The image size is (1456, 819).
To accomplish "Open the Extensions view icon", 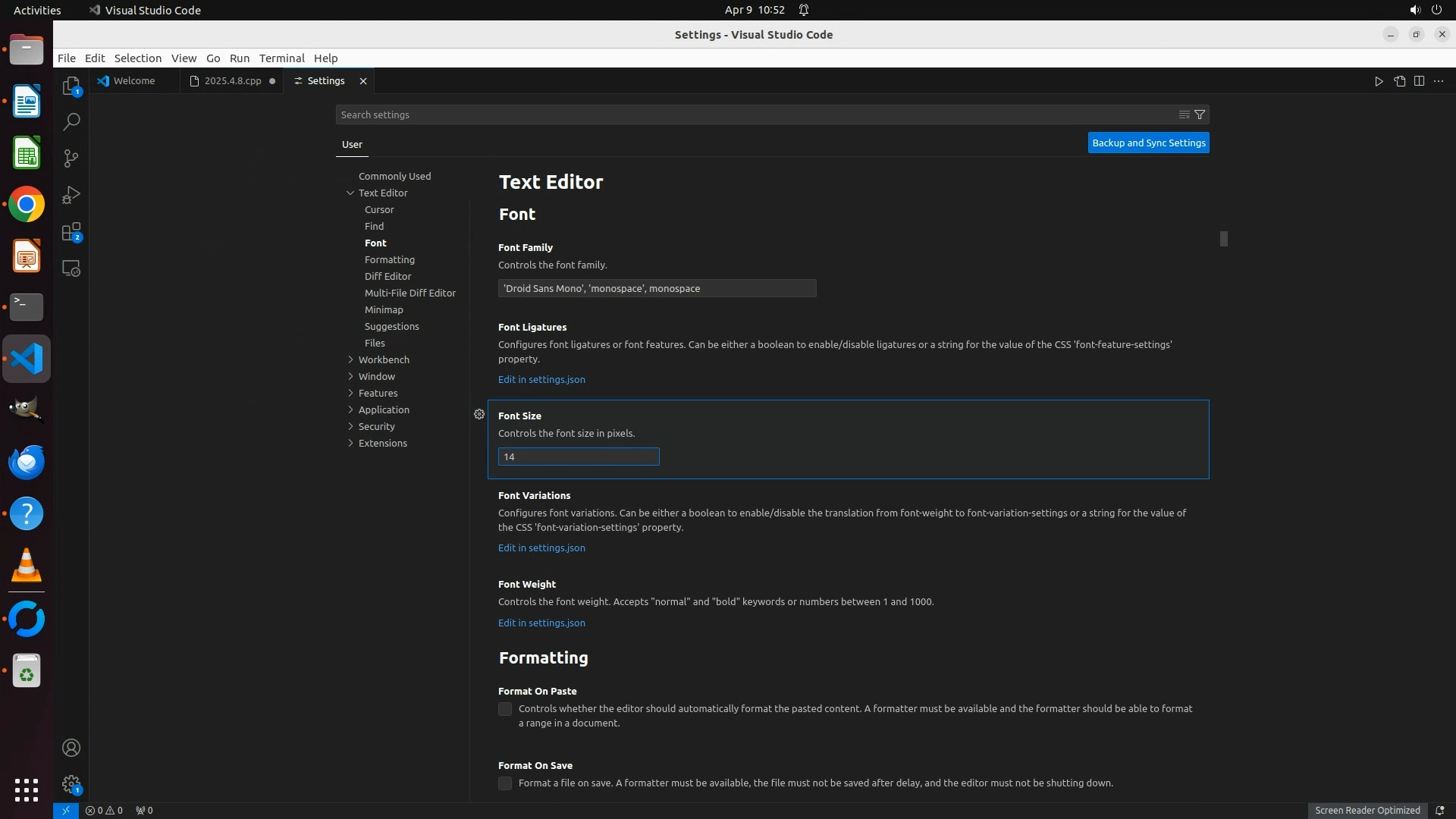I will (x=71, y=232).
